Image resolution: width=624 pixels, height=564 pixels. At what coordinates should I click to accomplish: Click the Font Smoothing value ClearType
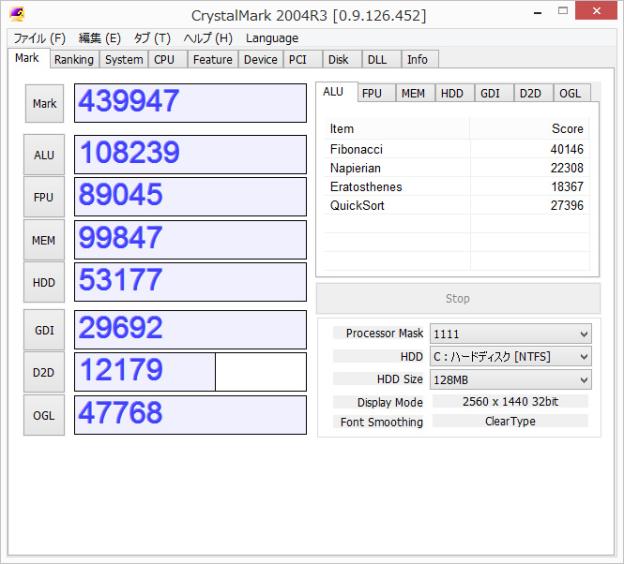click(x=510, y=421)
